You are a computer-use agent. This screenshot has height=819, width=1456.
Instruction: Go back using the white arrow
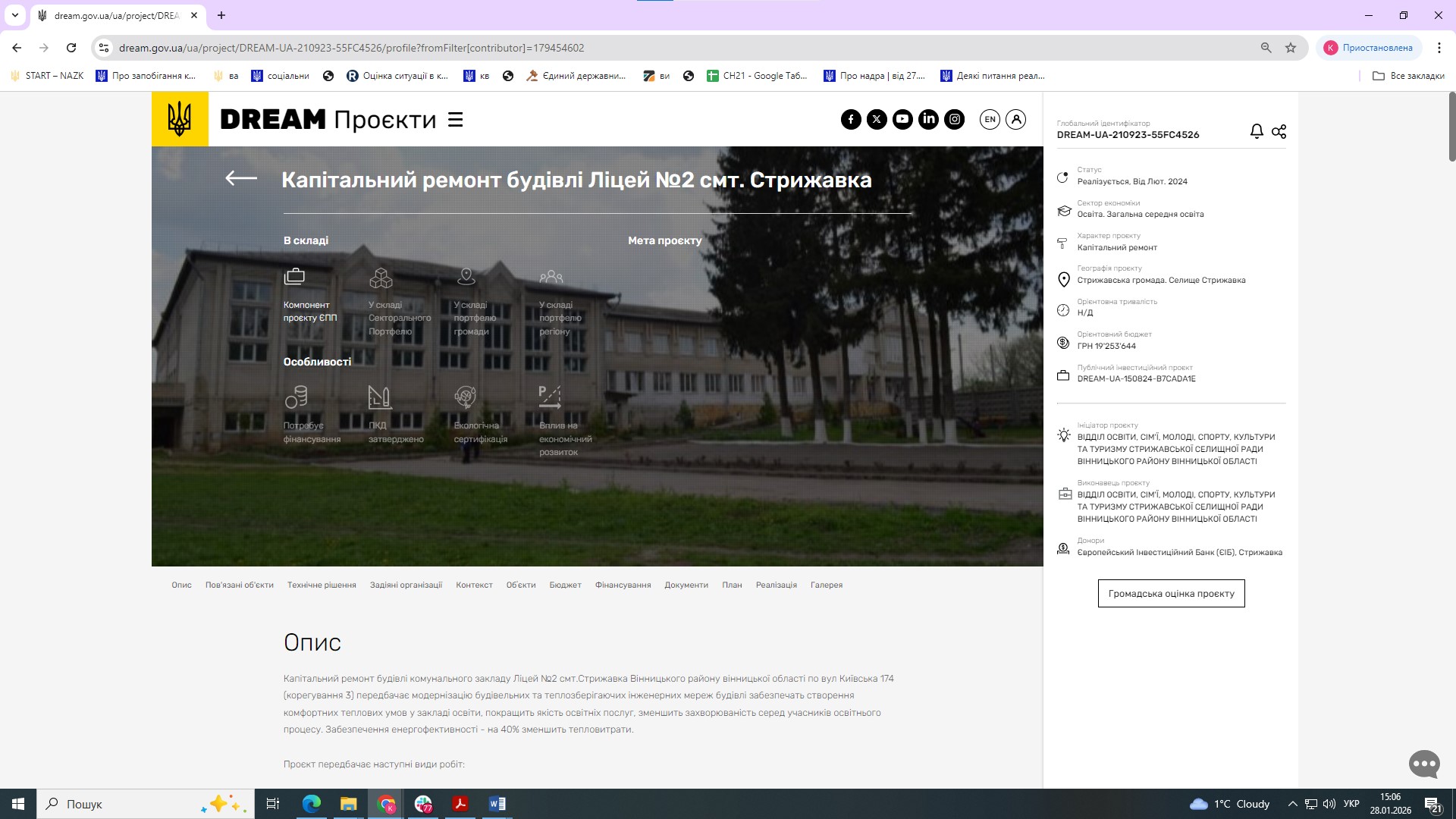click(x=241, y=178)
